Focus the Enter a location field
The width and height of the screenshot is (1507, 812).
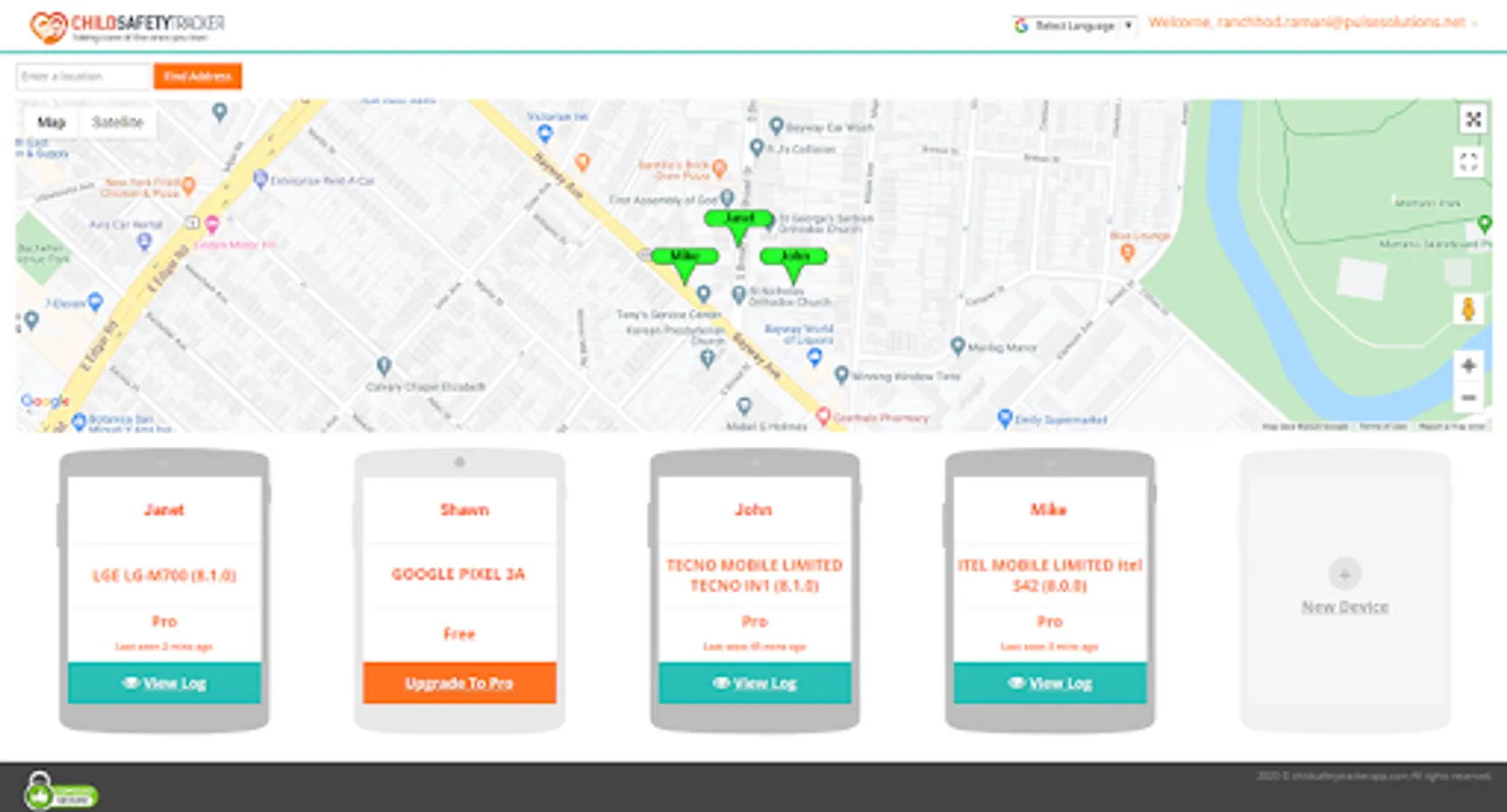(83, 77)
